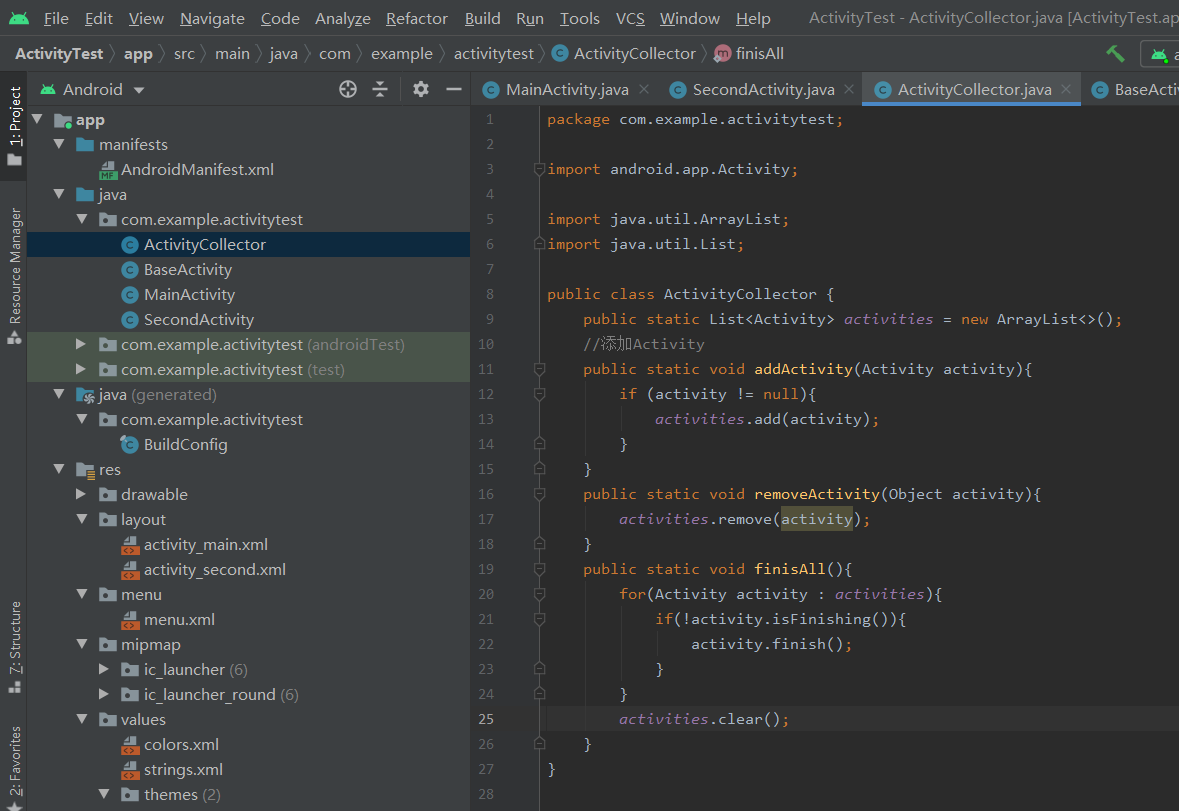This screenshot has height=811, width=1179.
Task: Select SecondActivity class in project tree
Action: tap(199, 319)
